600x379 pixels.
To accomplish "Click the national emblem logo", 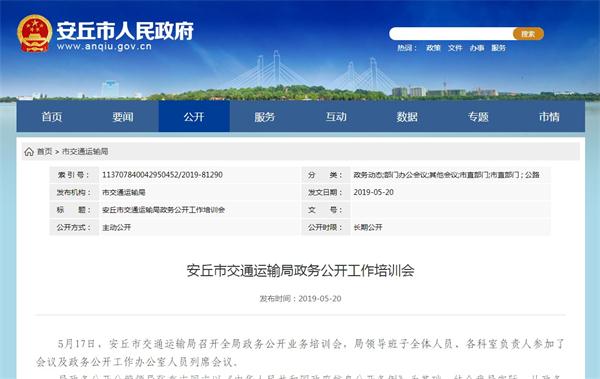I will point(34,33).
